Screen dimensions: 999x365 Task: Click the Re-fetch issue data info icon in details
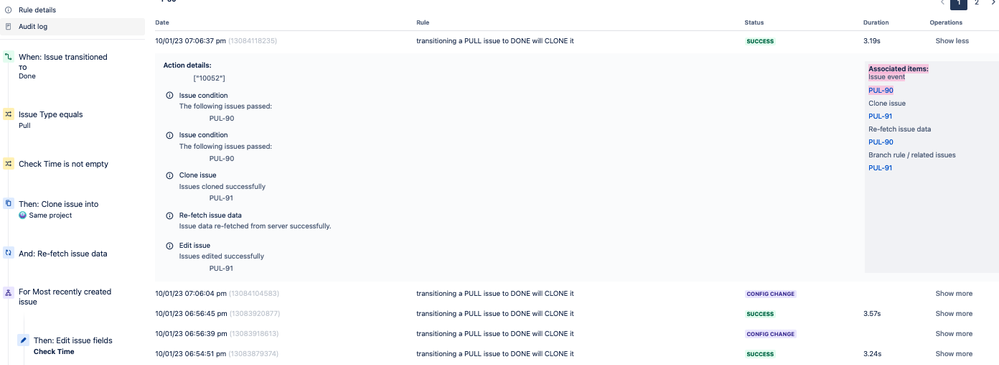[x=169, y=215]
